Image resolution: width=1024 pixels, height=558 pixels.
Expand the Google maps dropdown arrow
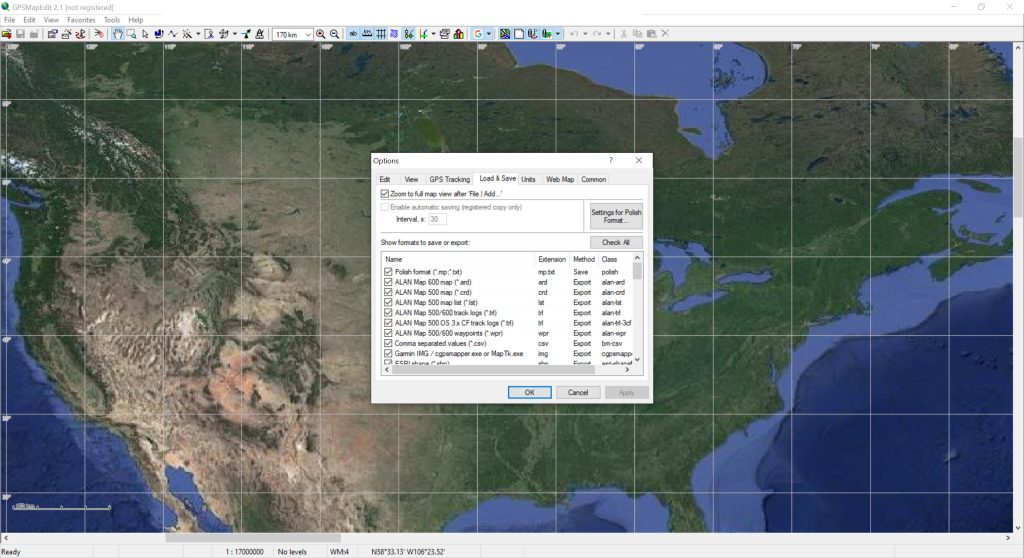489,33
